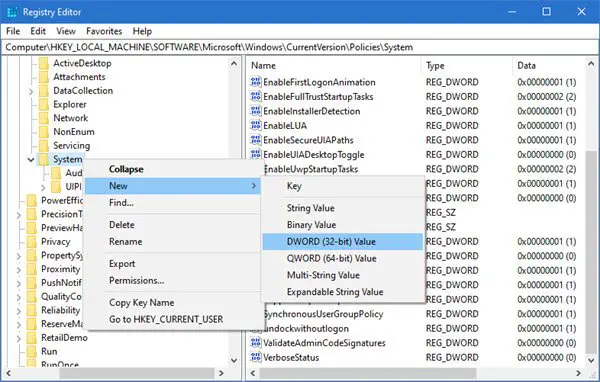Click the Servicing folder icon
This screenshot has width=600, height=382.
(x=44, y=145)
